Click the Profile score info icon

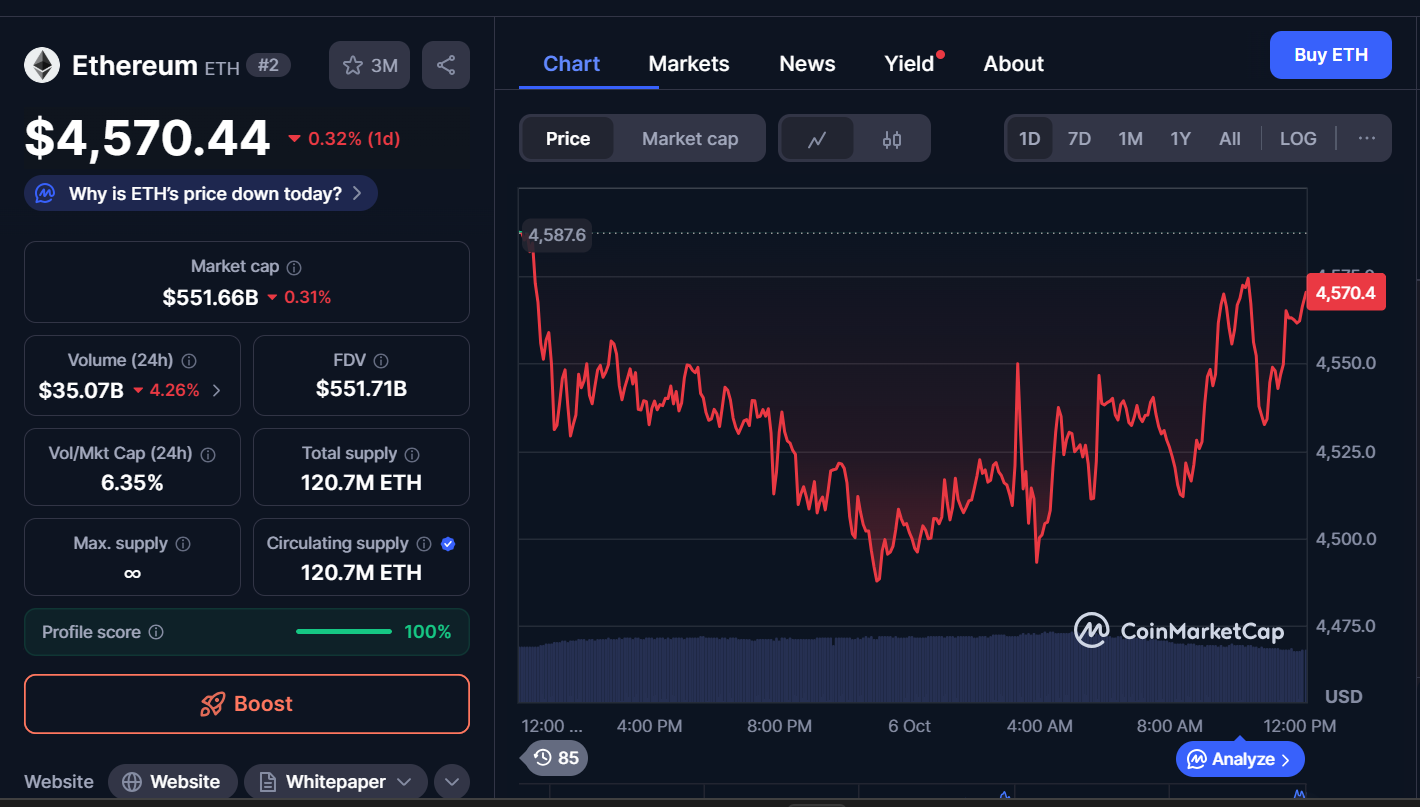click(x=156, y=632)
